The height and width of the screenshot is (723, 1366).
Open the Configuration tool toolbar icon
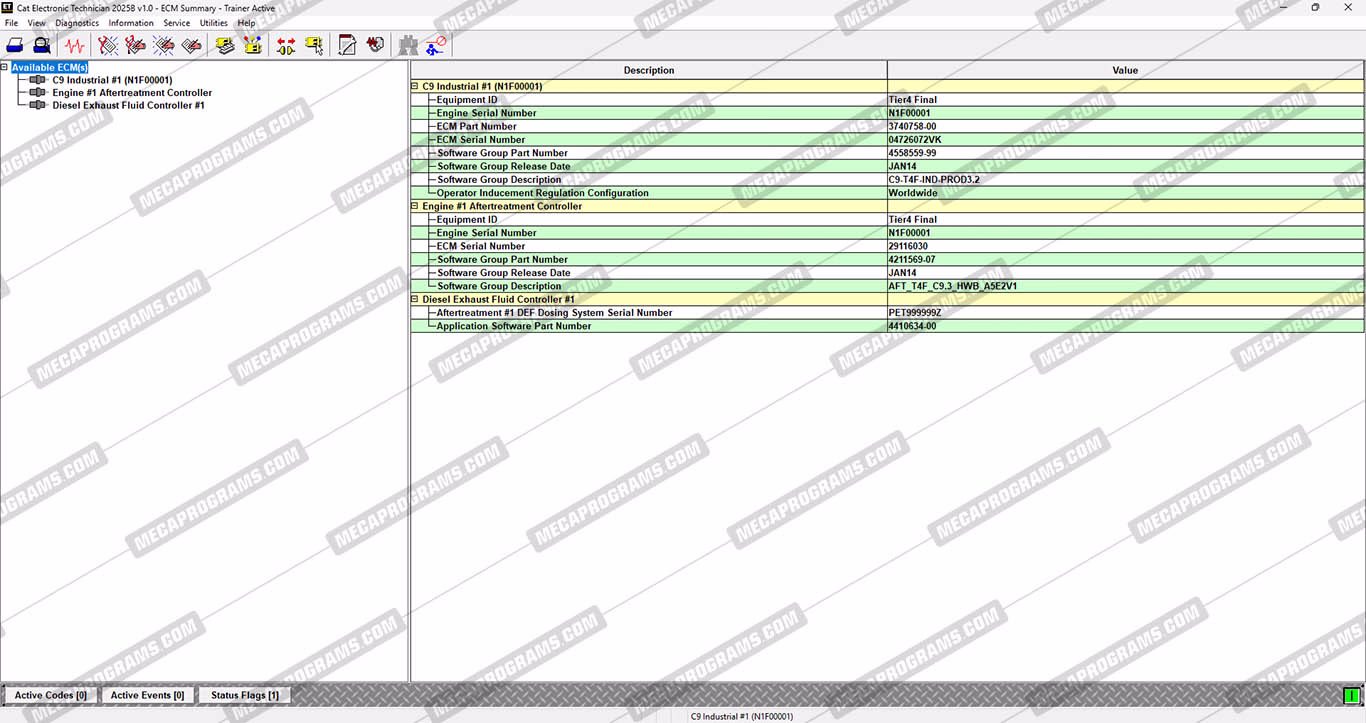252,45
